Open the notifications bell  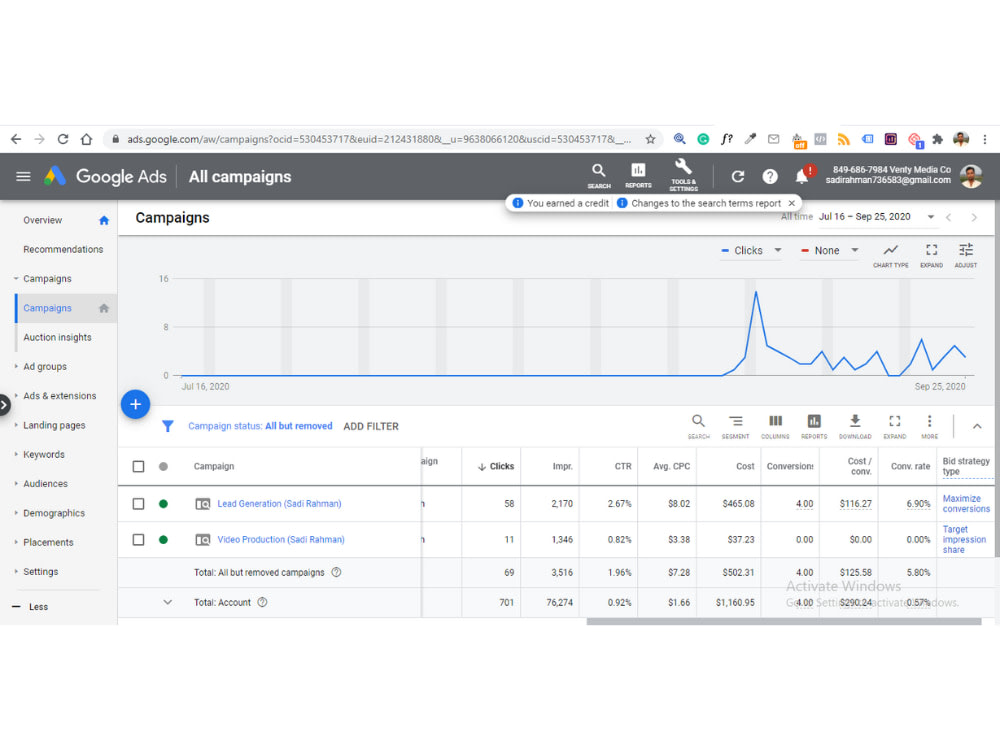point(802,177)
